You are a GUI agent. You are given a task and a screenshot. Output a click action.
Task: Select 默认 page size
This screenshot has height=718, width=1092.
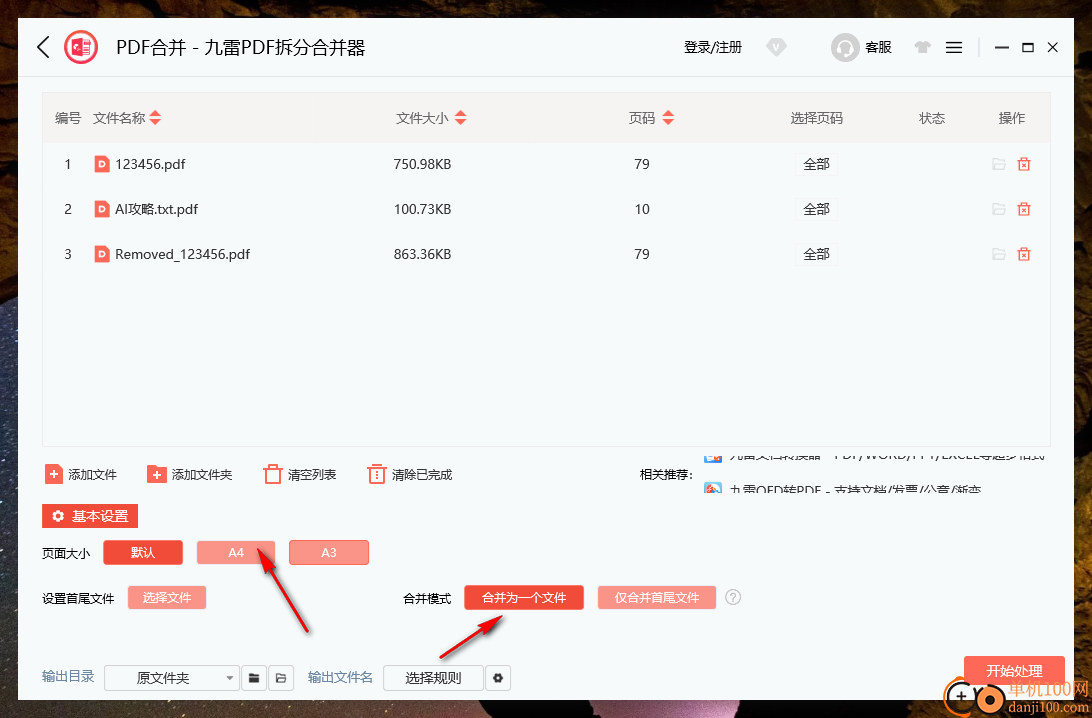click(x=143, y=552)
